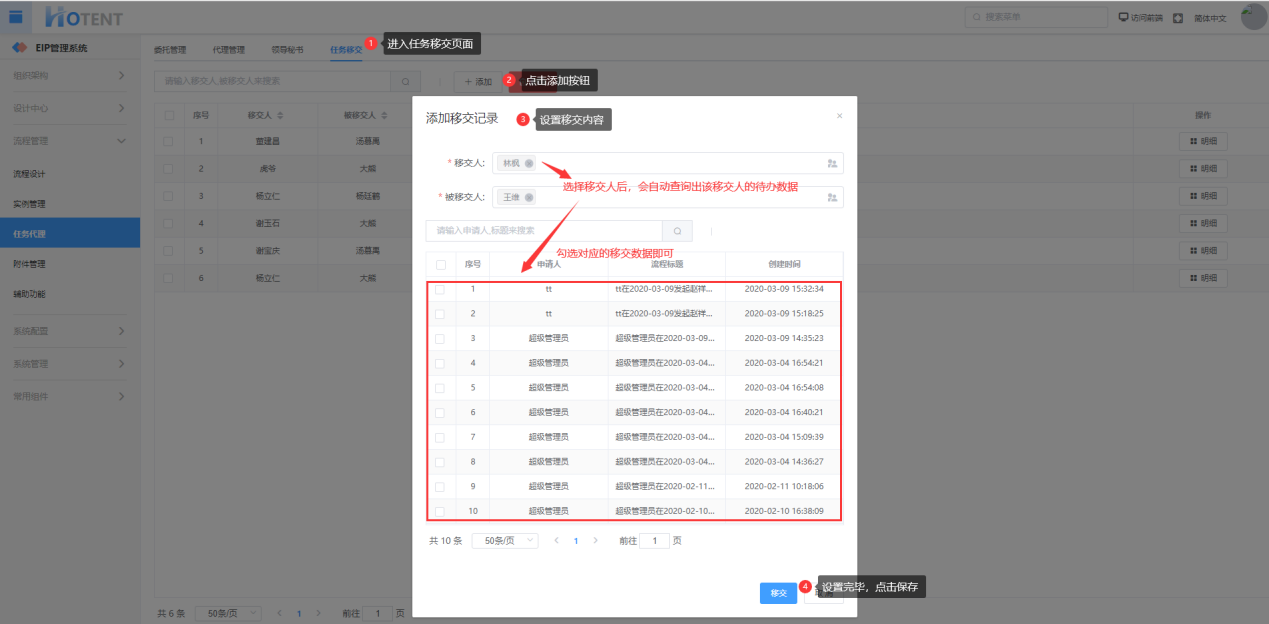
Task: Click the user picker icon in 移交人 field
Action: [x=832, y=163]
